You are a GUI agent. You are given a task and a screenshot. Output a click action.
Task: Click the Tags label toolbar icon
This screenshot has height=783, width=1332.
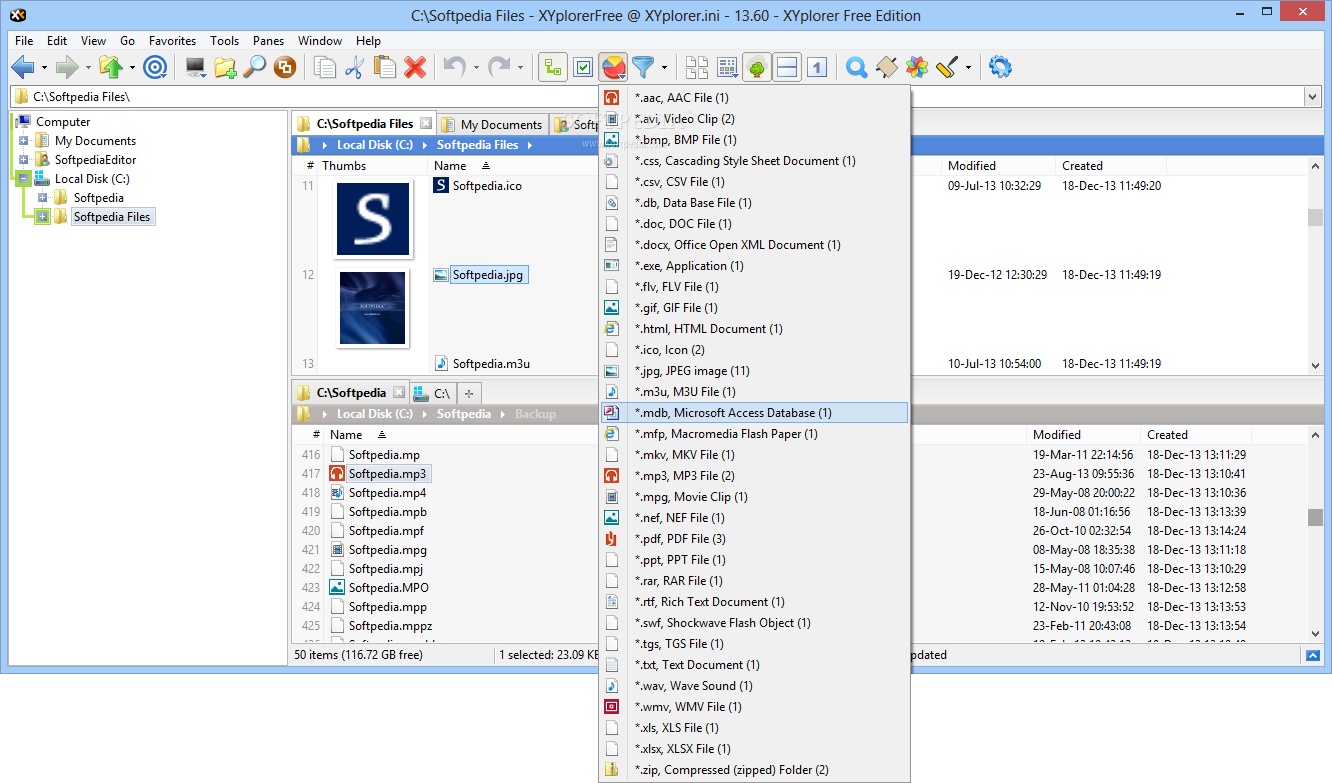click(x=886, y=67)
